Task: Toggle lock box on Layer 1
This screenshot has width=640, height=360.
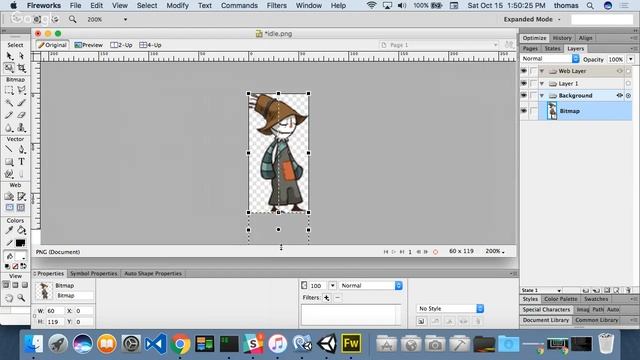Action: click(533, 83)
